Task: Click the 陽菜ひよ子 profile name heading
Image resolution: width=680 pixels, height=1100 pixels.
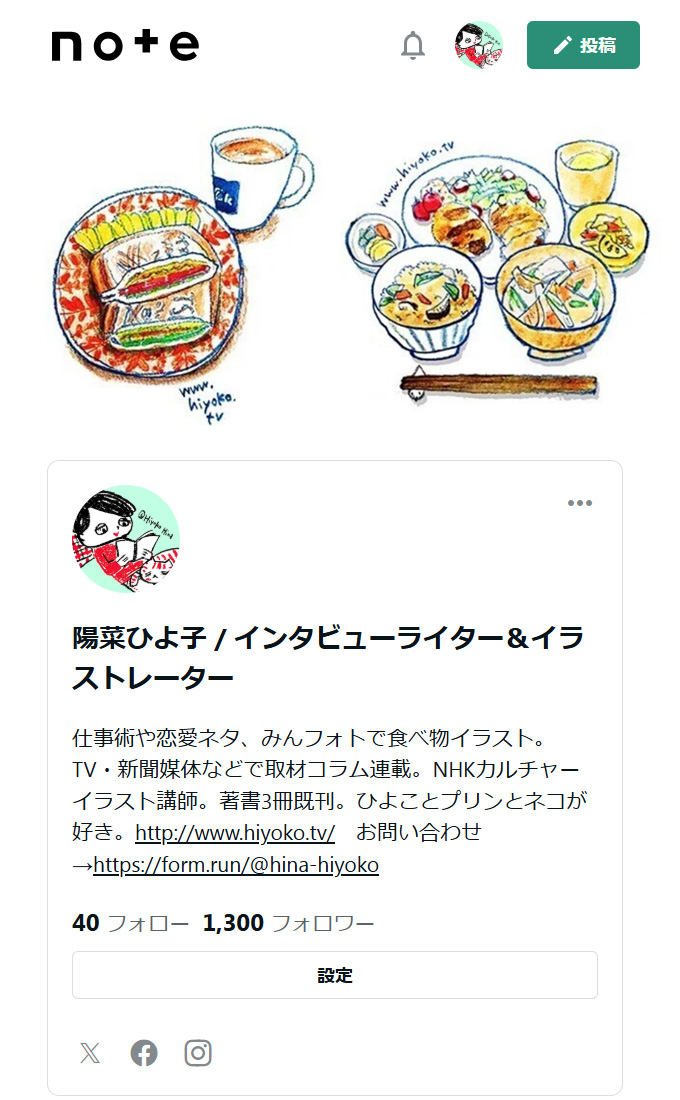Action: coord(328,657)
